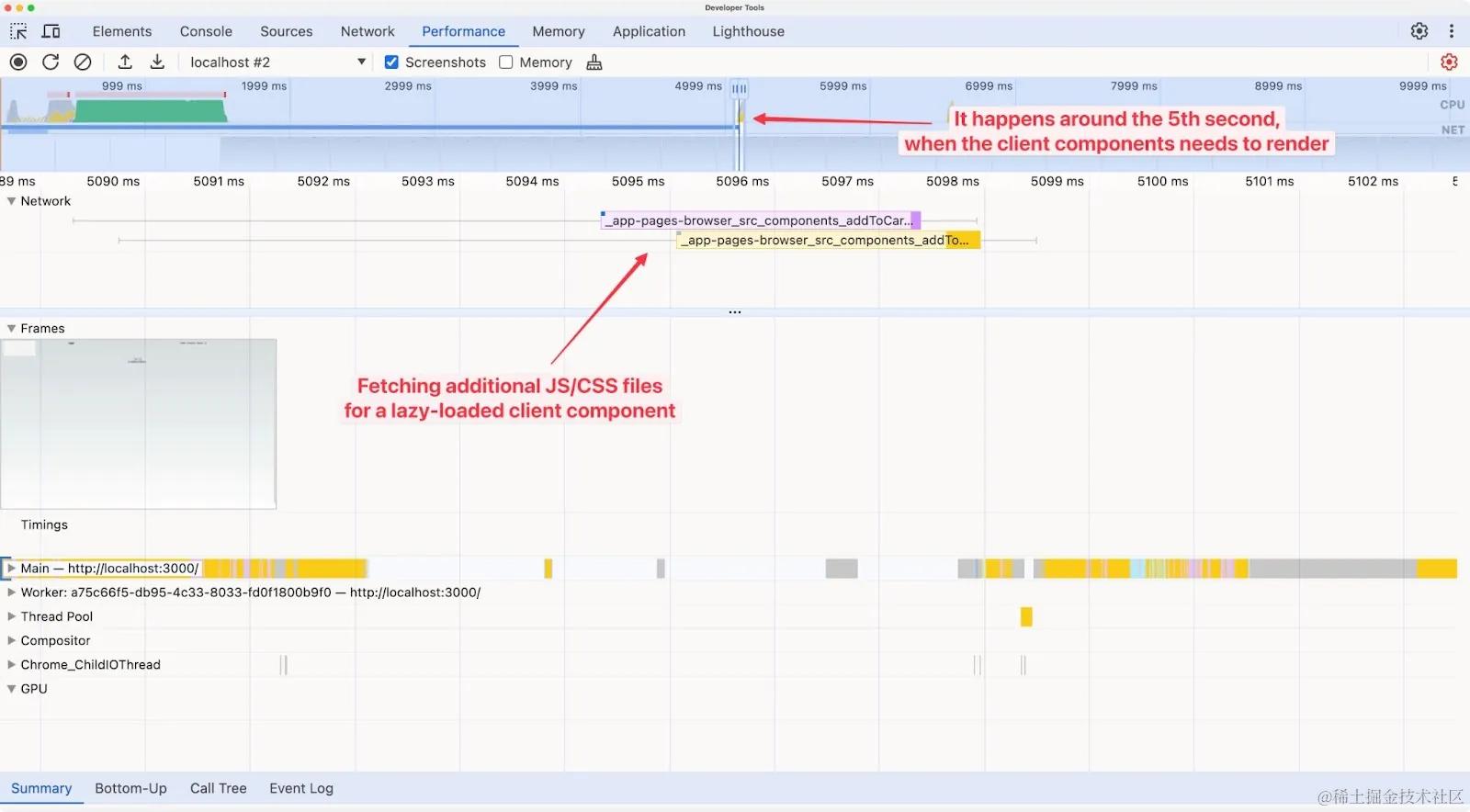Click the three-dot pane resize handle
The image size is (1470, 812).
pos(735,312)
